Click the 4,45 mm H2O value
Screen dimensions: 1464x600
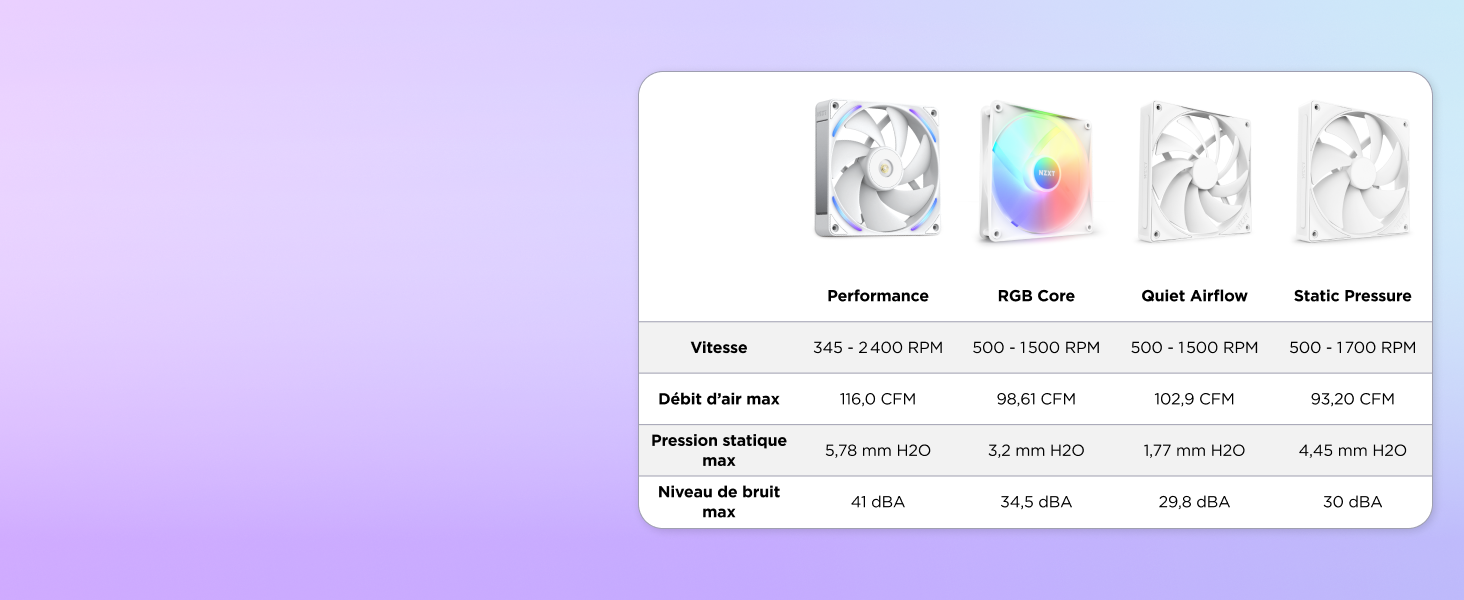(1352, 451)
